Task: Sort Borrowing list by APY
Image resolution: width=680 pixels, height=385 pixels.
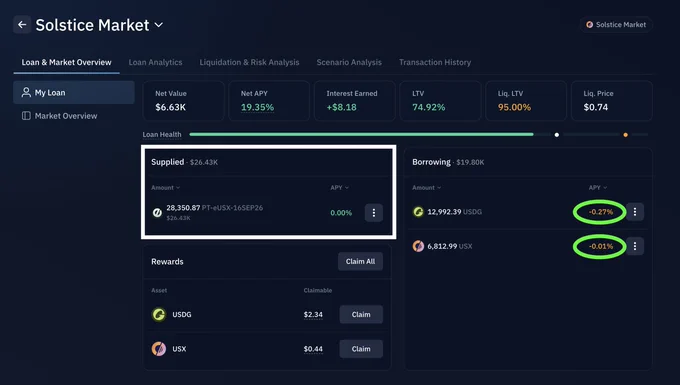Action: pyautogui.click(x=598, y=188)
